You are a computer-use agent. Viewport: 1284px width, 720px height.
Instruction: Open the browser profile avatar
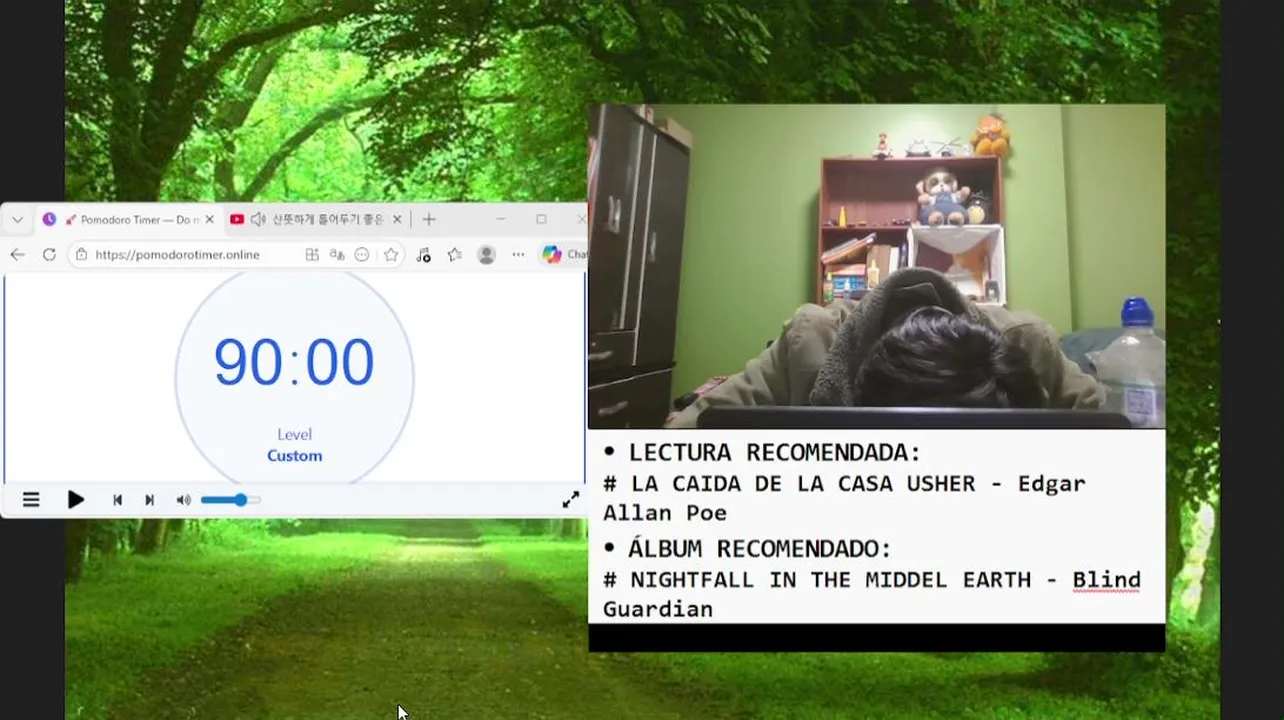[487, 255]
